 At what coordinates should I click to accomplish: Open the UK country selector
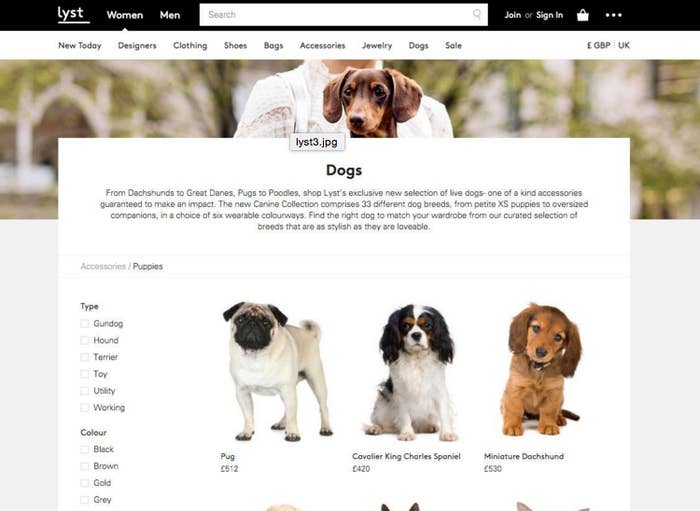tap(624, 45)
